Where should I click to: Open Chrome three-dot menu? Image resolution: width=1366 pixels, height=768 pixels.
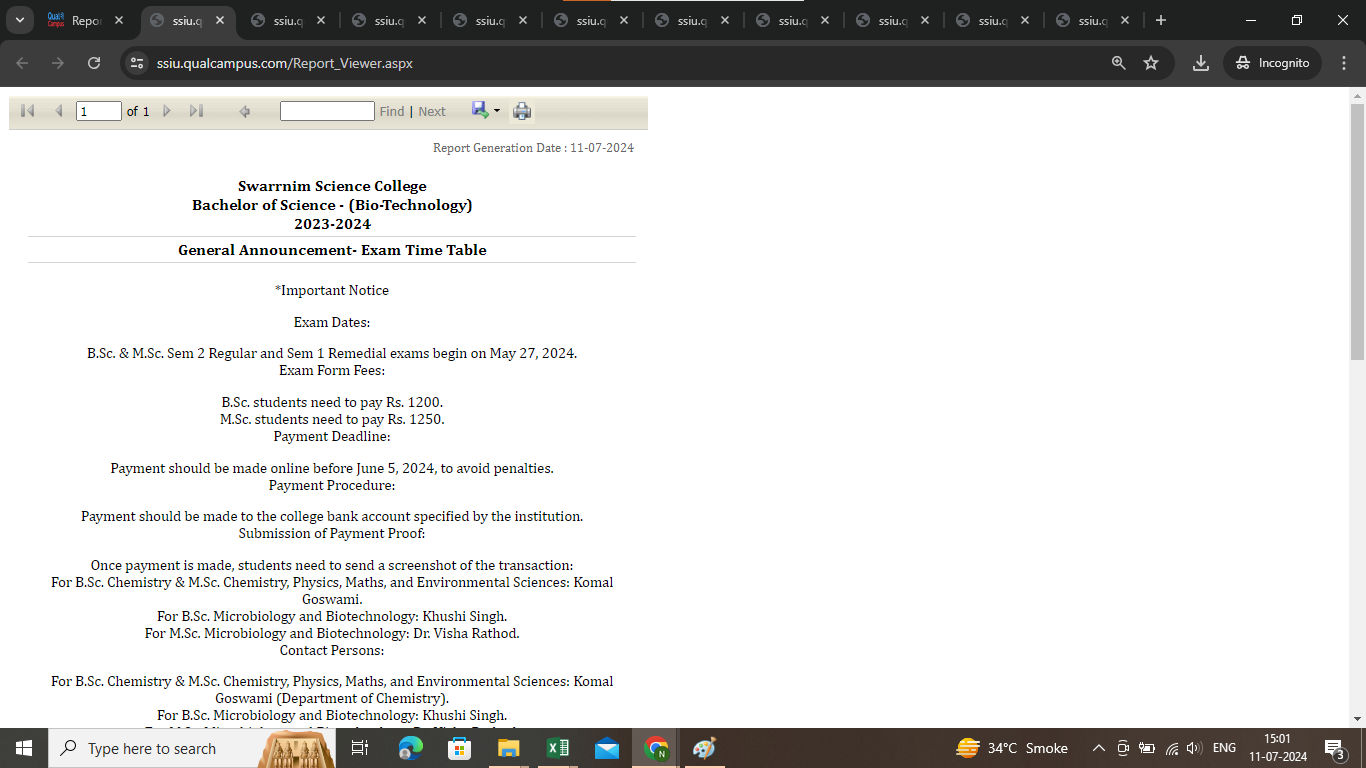(1343, 63)
